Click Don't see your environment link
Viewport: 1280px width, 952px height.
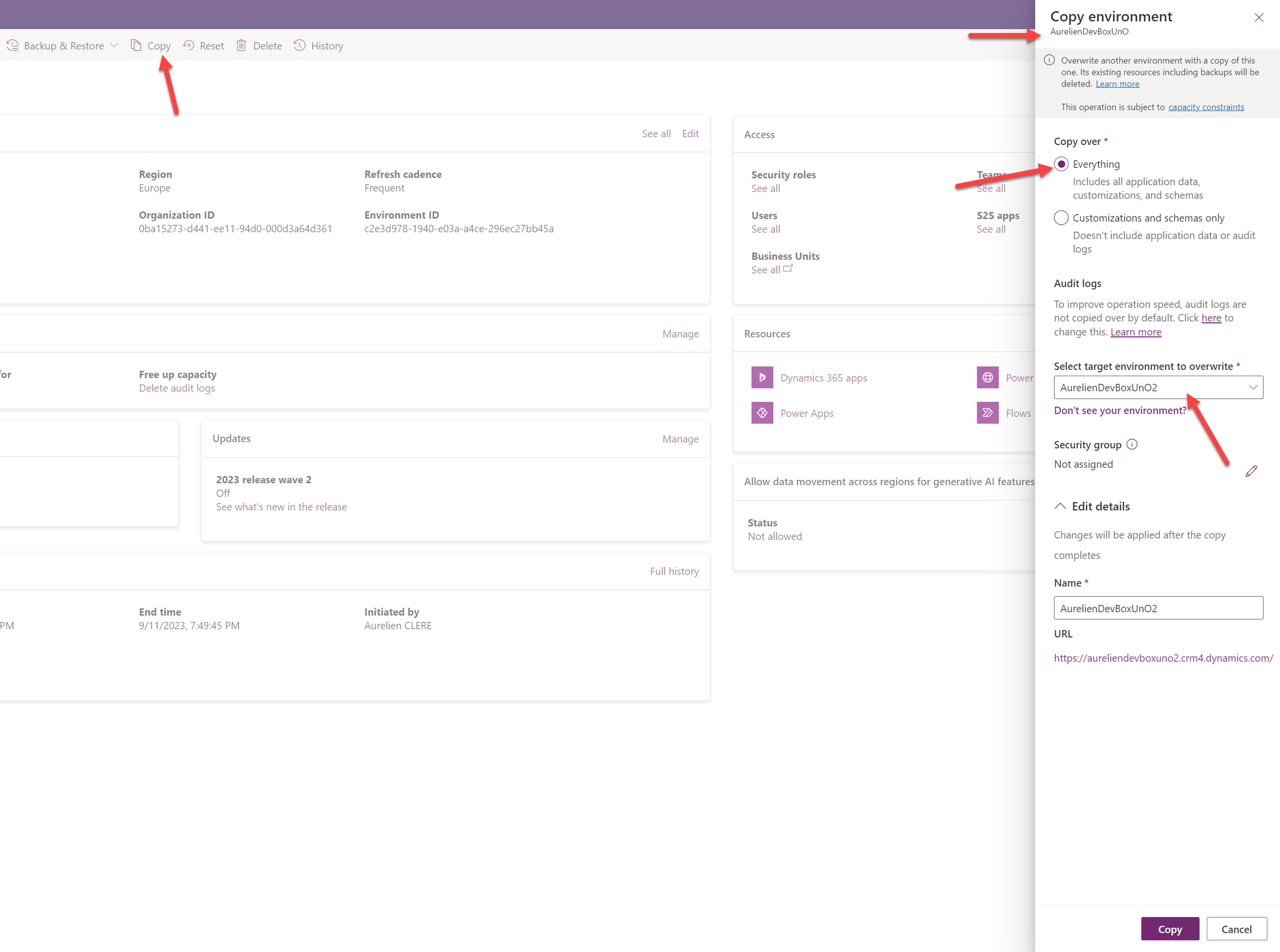(x=1120, y=410)
